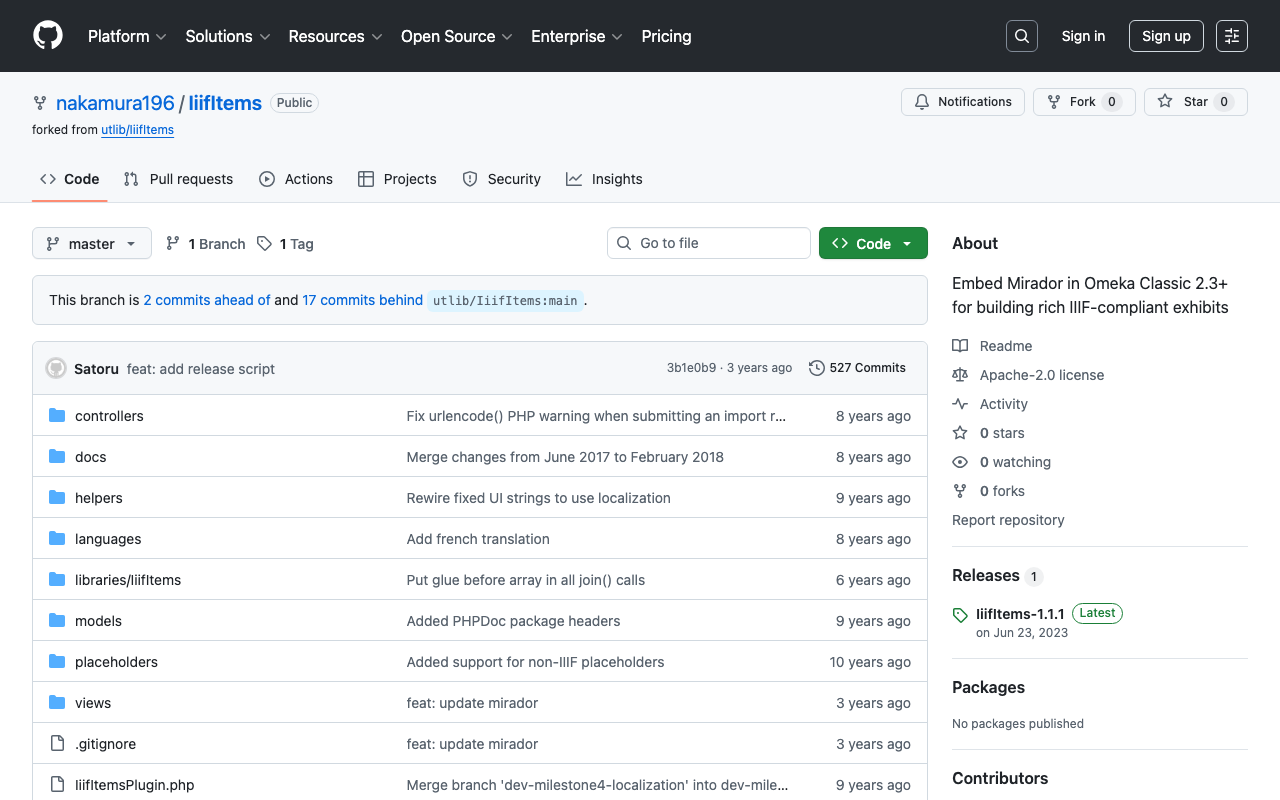Screen dimensions: 1280x800
Task: Click the appearance settings icon in header
Action: point(1231,36)
